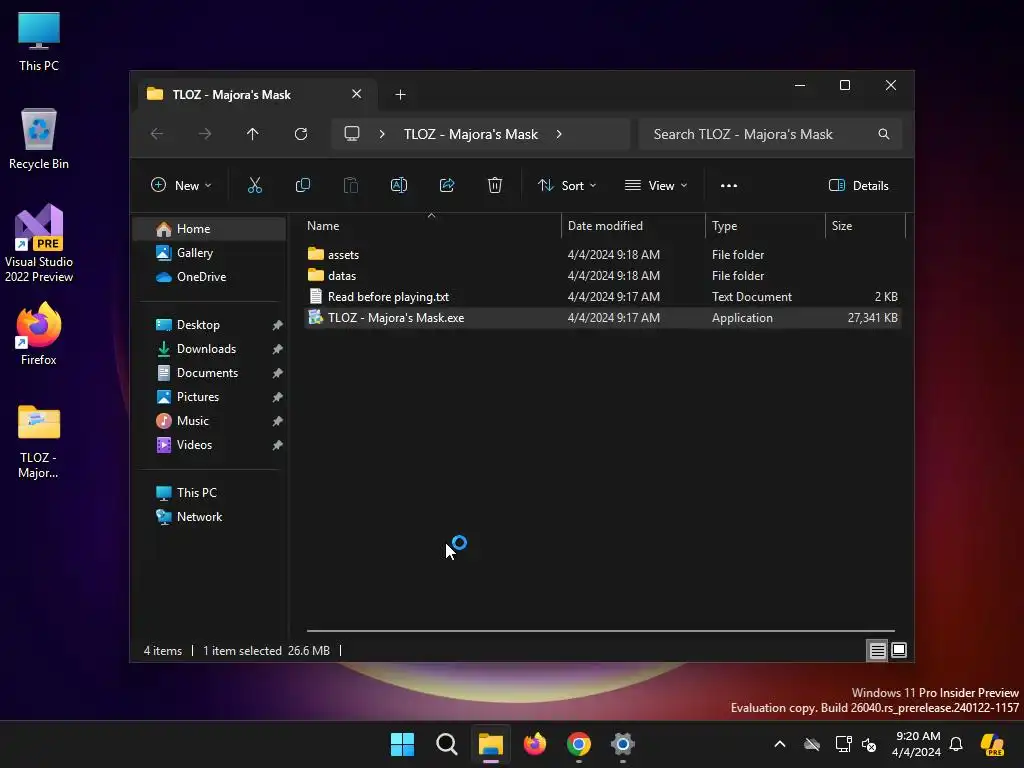Go forward with the right arrow
1024x768 pixels.
coord(205,134)
